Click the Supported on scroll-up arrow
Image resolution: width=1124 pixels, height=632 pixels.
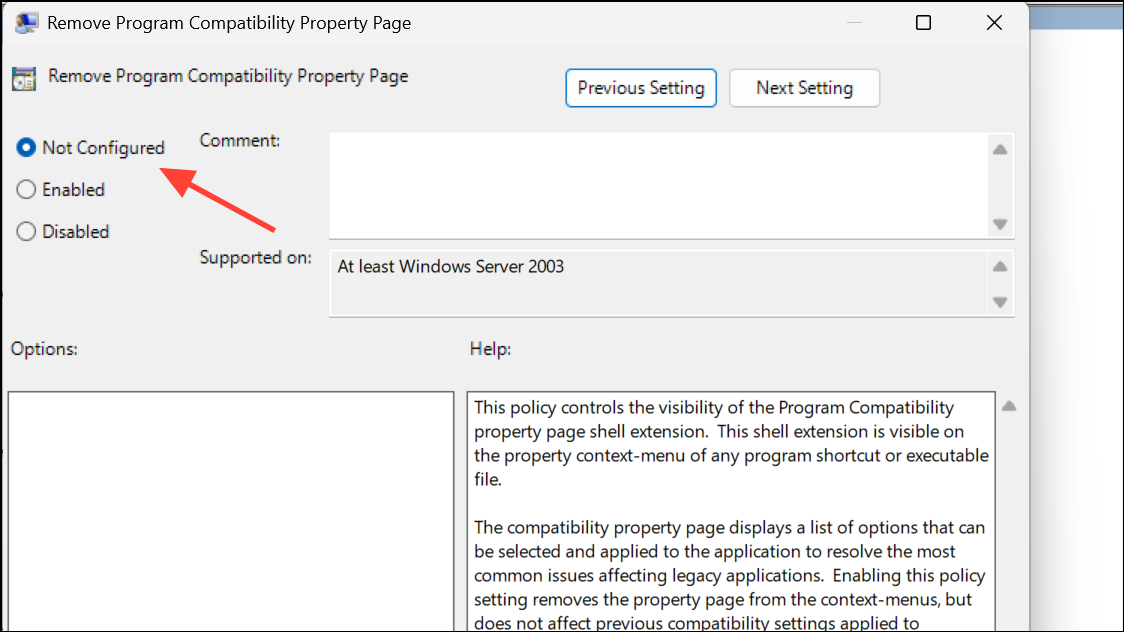coord(999,266)
